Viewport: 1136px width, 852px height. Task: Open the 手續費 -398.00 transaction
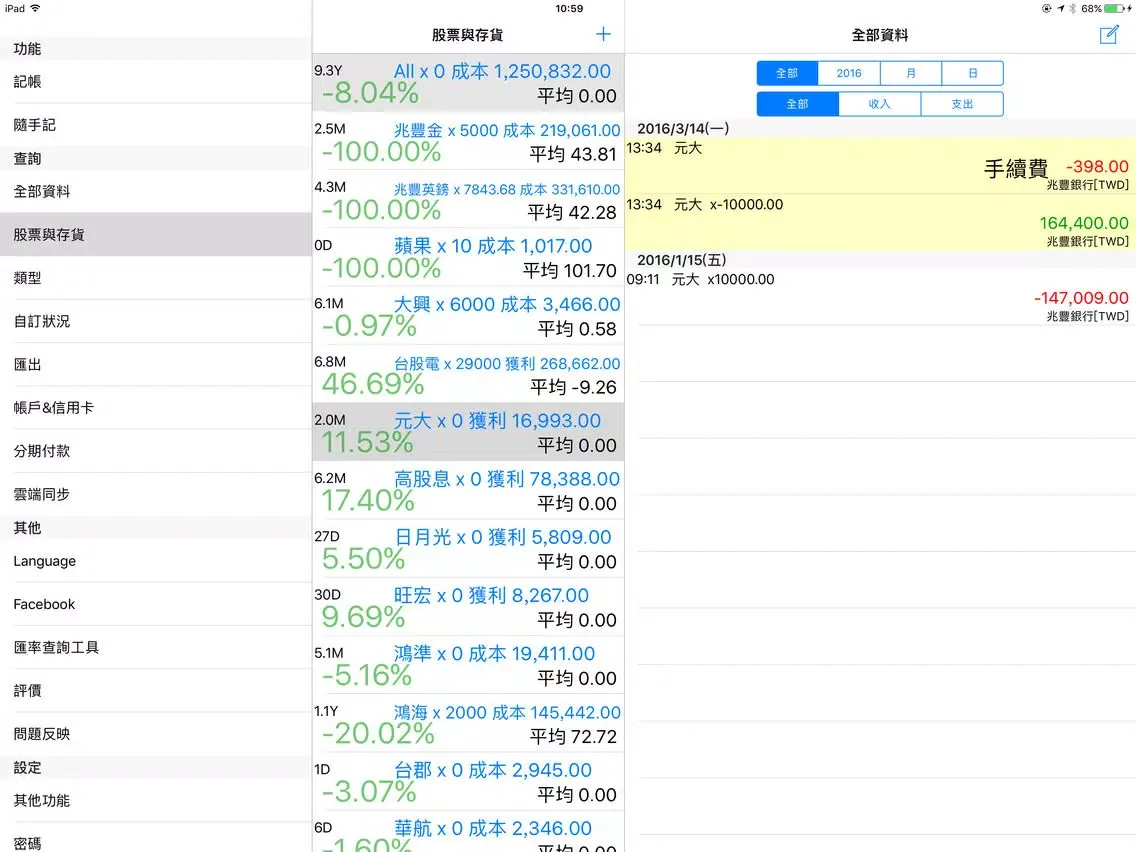tap(880, 166)
